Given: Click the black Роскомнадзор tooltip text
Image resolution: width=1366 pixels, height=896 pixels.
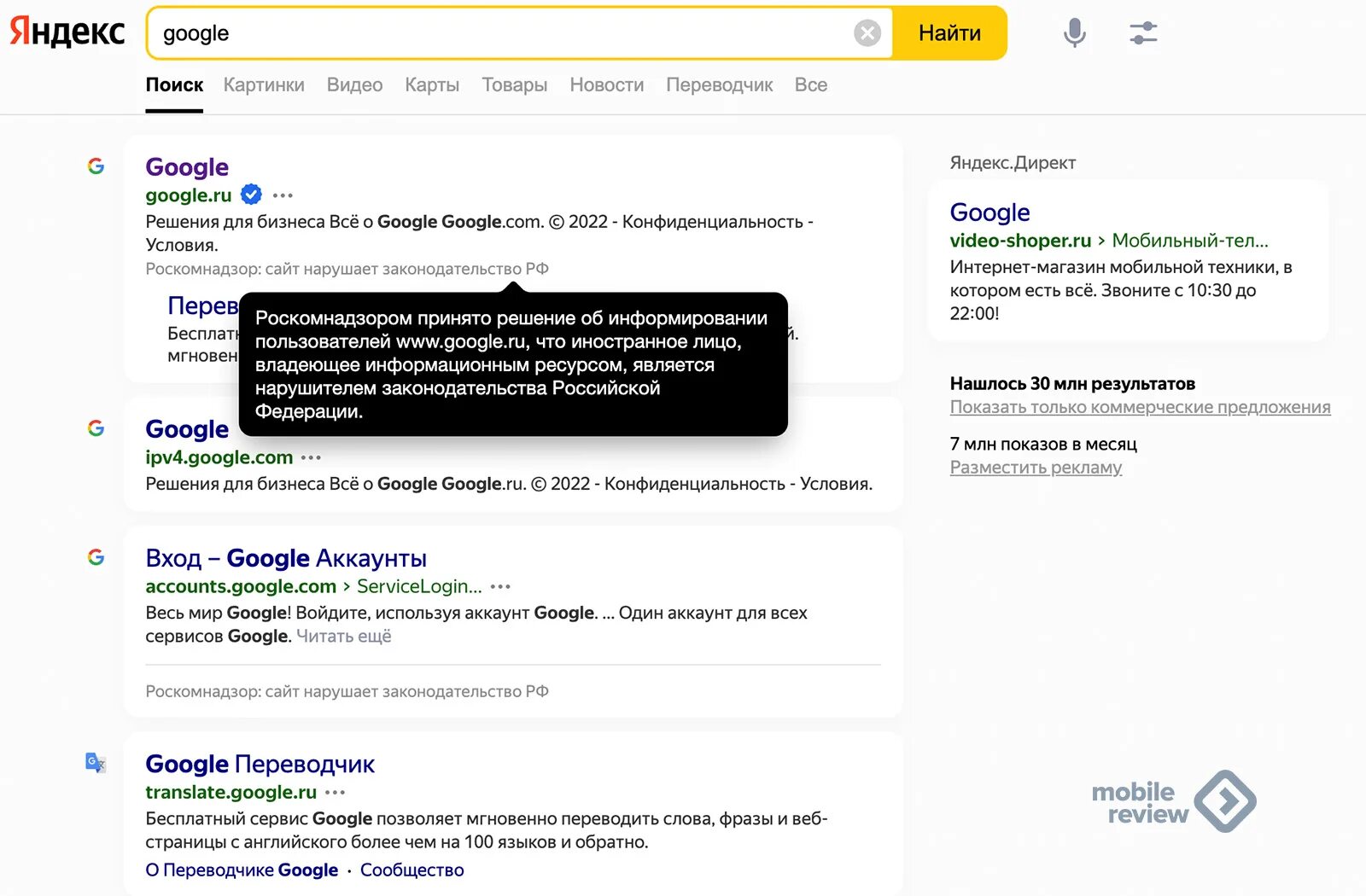Looking at the screenshot, I should pyautogui.click(x=512, y=364).
